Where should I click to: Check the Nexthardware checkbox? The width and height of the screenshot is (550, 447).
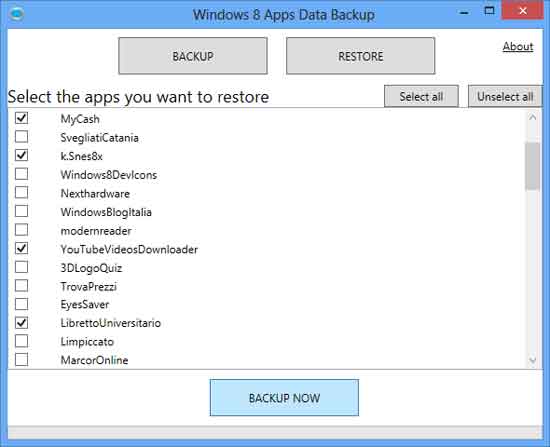point(21,192)
